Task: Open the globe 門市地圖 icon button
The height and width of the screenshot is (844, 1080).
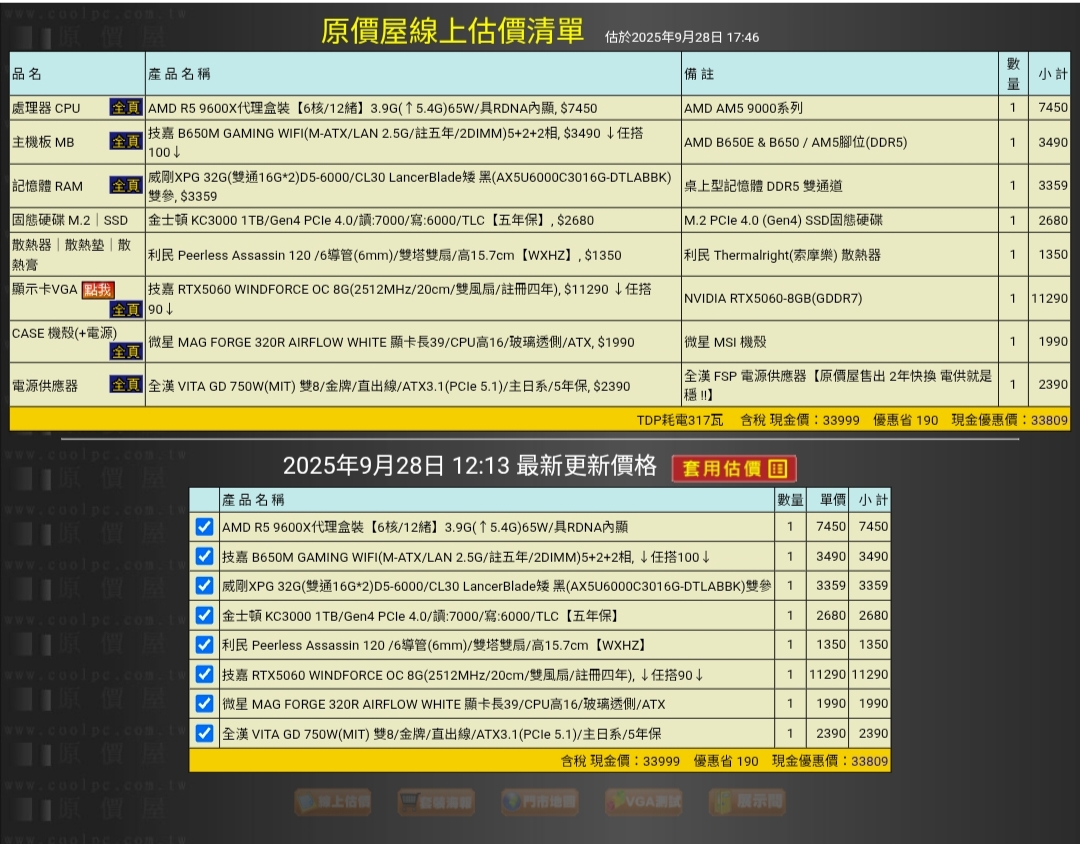Action: point(539,801)
